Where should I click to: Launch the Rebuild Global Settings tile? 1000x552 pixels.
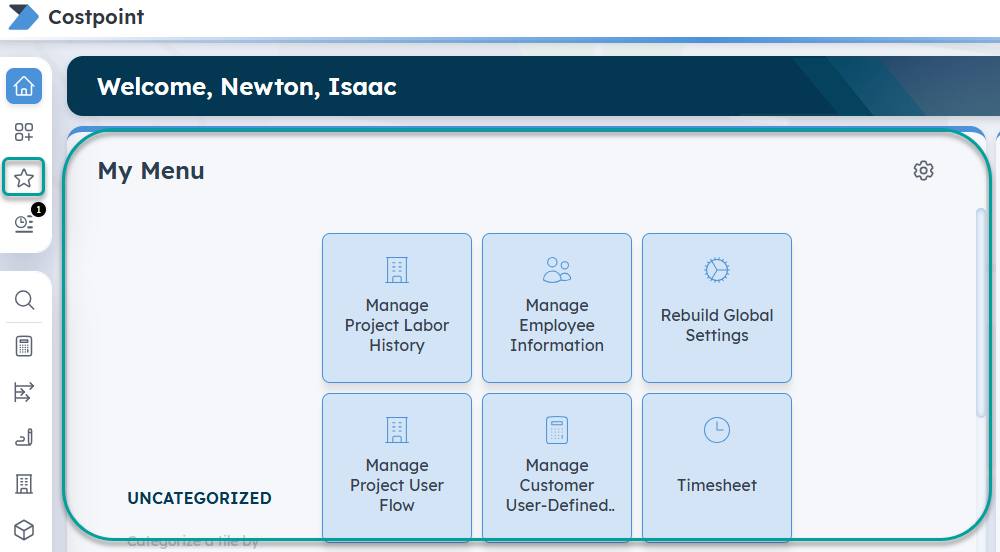pyautogui.click(x=717, y=308)
